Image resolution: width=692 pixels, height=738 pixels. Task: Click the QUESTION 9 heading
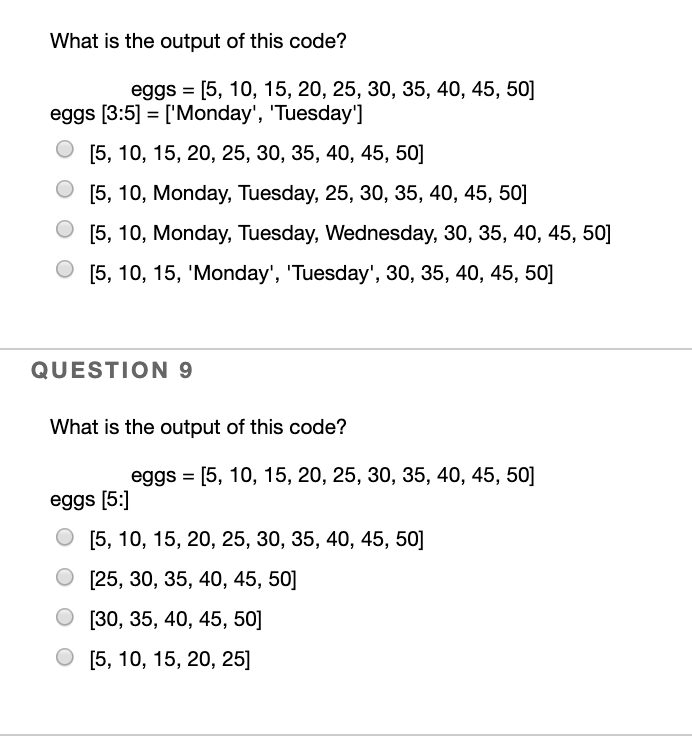[112, 370]
